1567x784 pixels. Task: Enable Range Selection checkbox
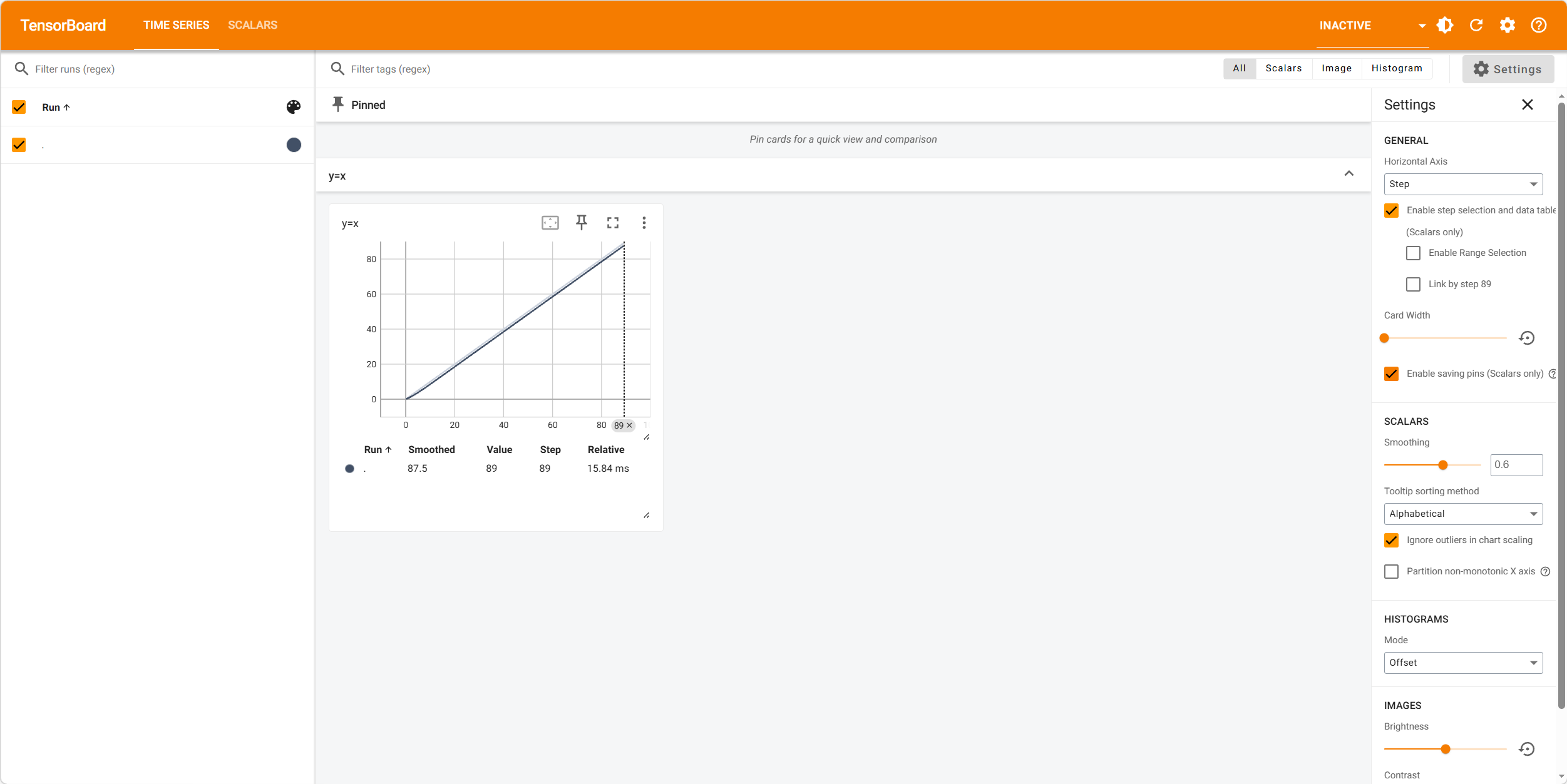tap(1413, 253)
